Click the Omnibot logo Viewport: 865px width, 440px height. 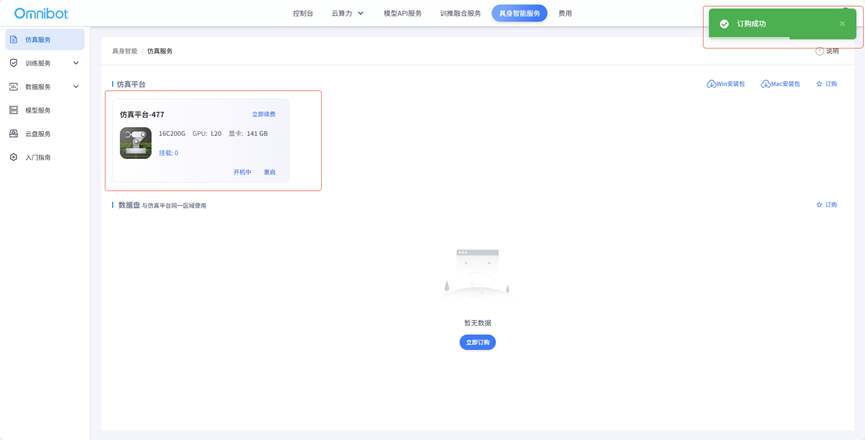(41, 13)
